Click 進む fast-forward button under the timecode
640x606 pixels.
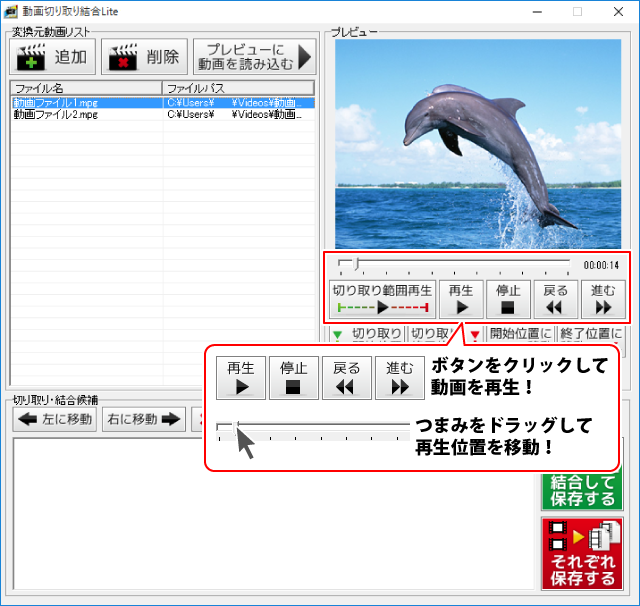[x=603, y=299]
